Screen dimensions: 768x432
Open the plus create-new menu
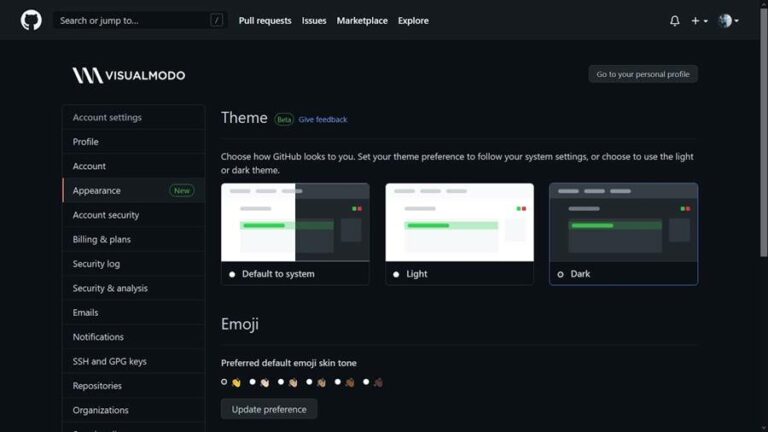[x=699, y=21]
